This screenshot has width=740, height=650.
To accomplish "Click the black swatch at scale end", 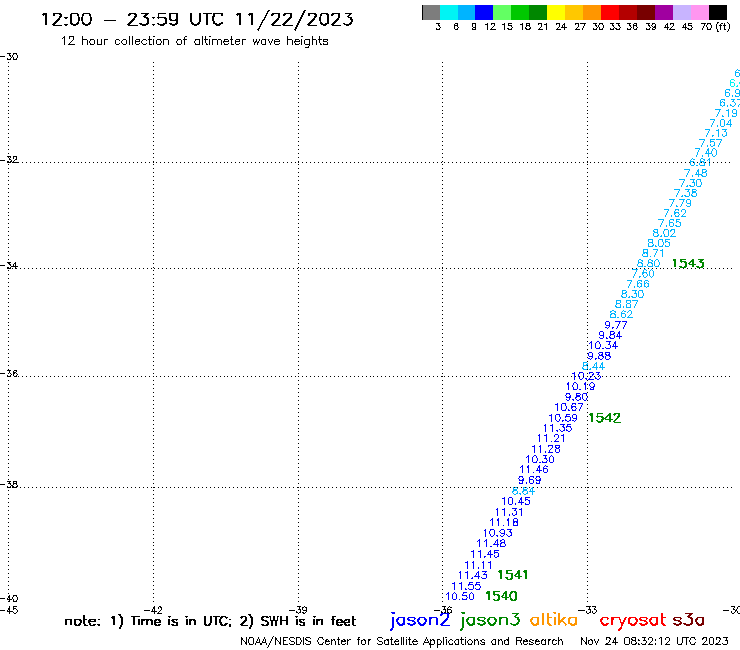I will (x=717, y=12).
